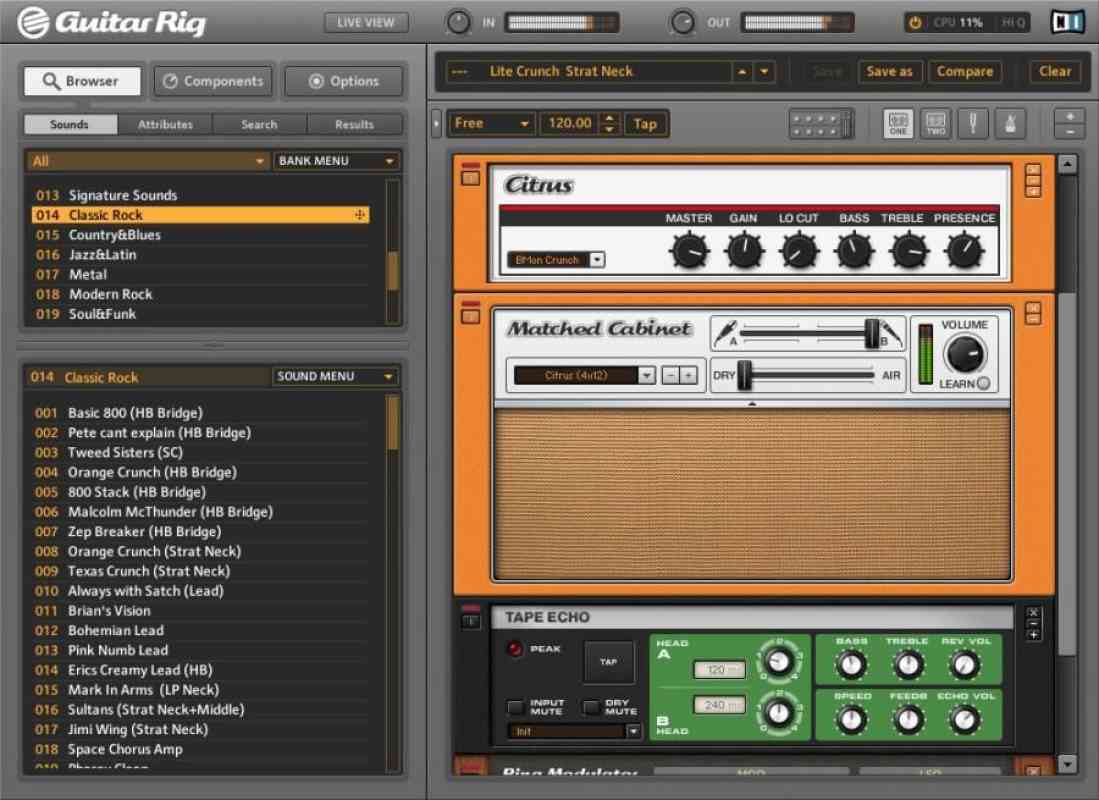Click the Learn button on Matched Cabinet
Screen dimensions: 1099x800
pyautogui.click(x=984, y=381)
